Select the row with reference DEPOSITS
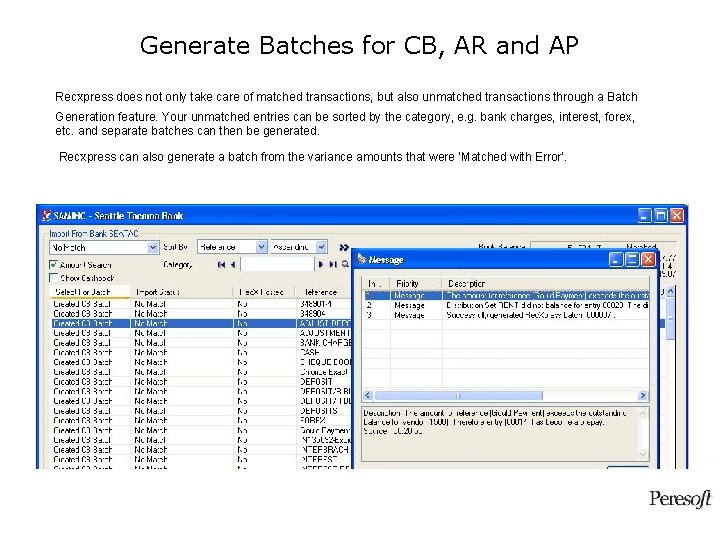 200,411
